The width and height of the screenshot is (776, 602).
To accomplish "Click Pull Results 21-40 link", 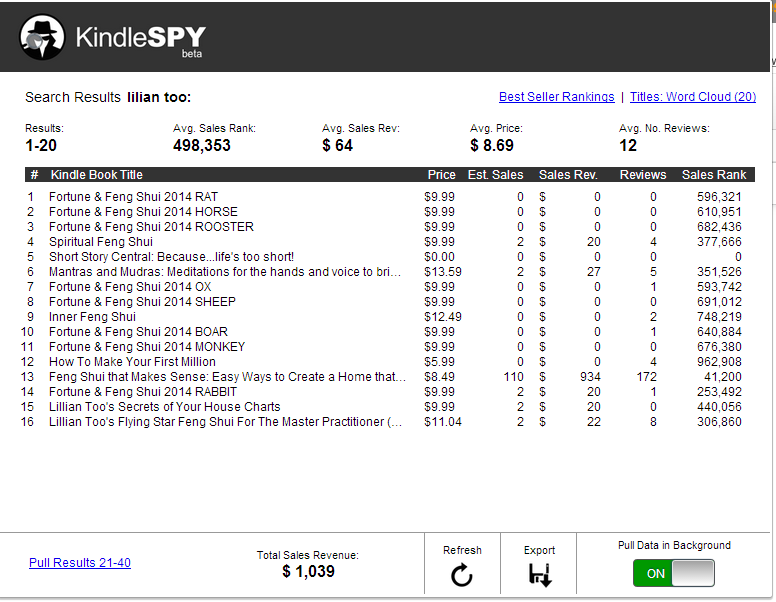I will point(80,563).
